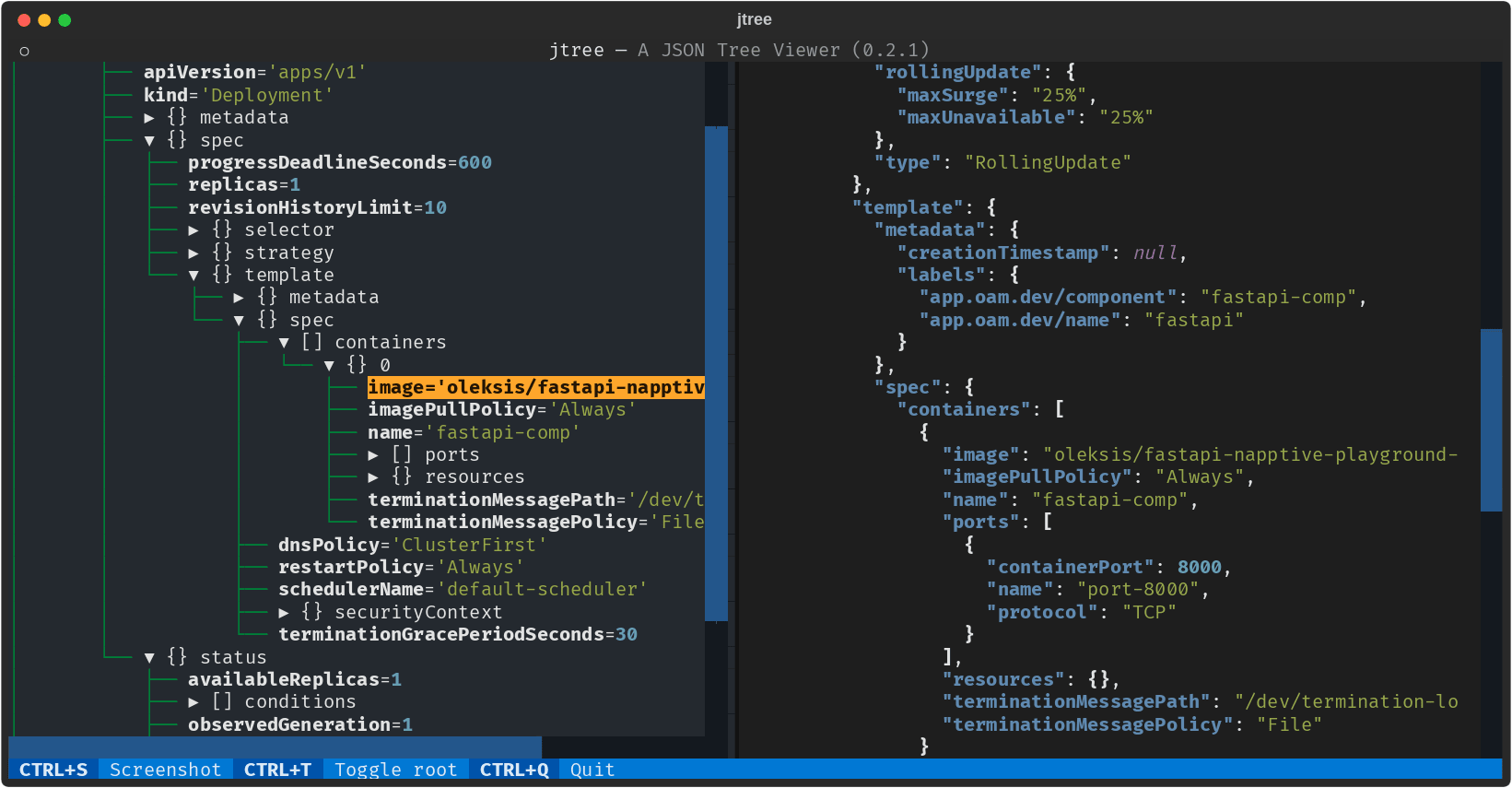Select schedulerName='default-scheduler' row

(x=463, y=590)
